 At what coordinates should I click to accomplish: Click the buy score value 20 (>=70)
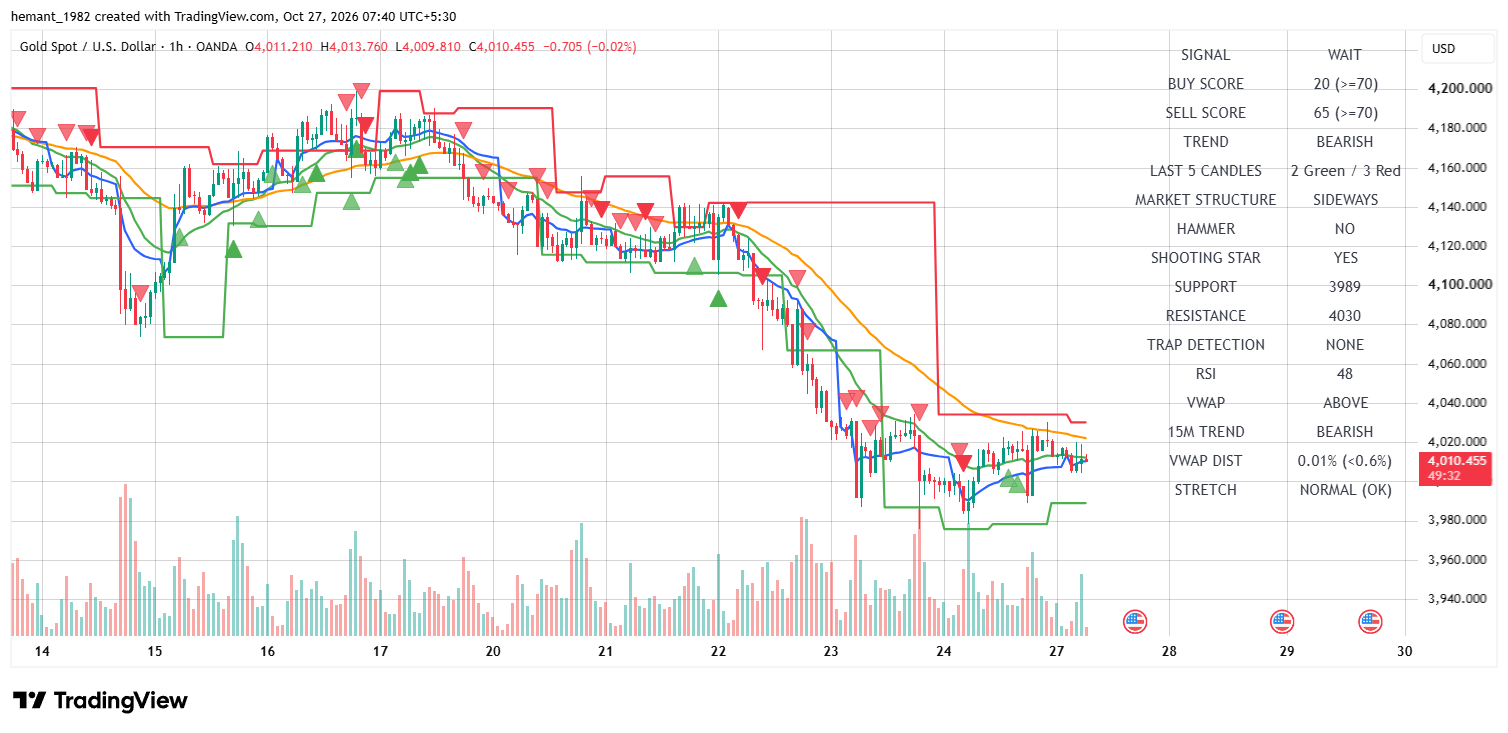1345,84
